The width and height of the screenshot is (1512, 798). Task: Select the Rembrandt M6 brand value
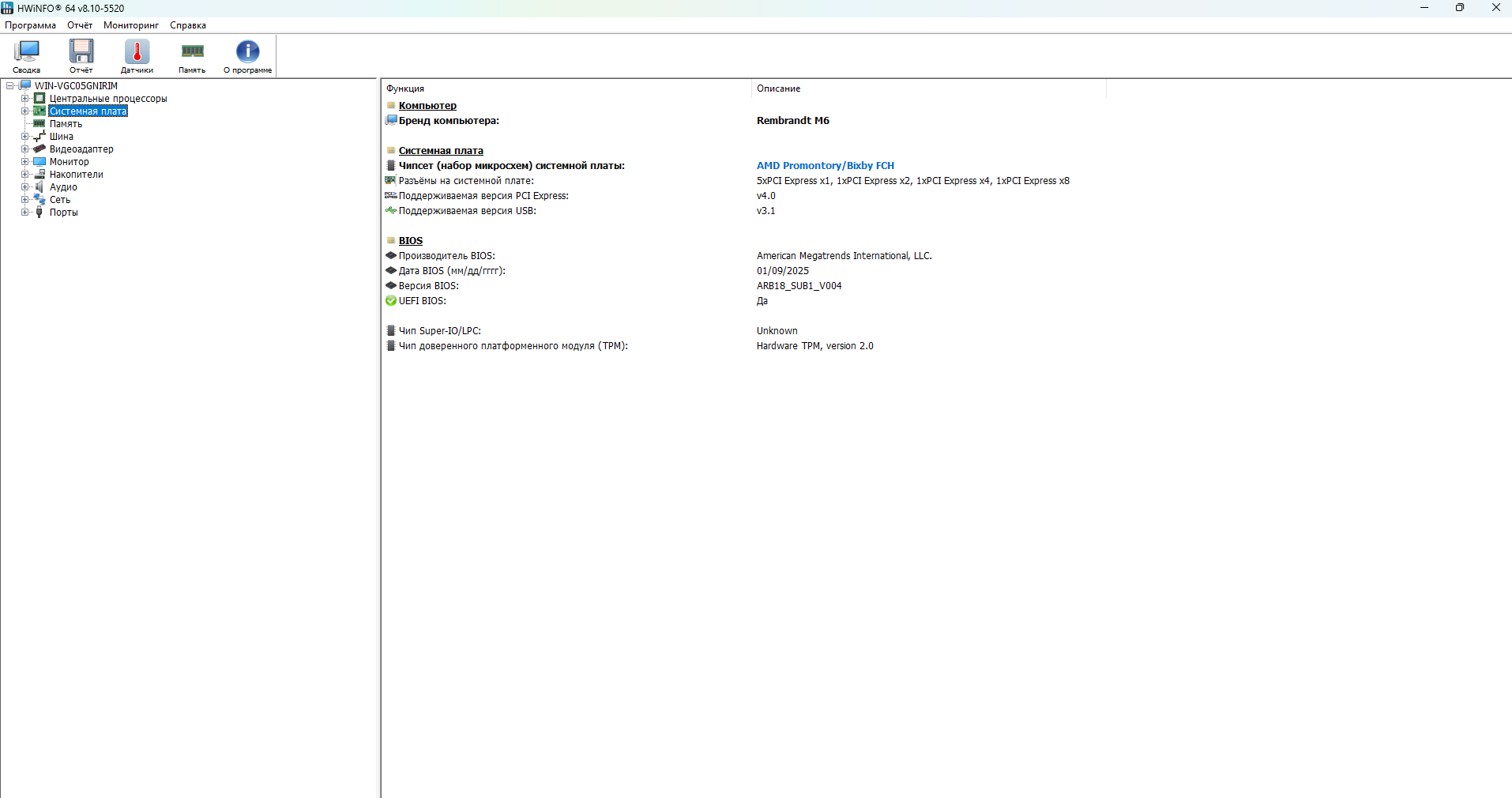(793, 121)
